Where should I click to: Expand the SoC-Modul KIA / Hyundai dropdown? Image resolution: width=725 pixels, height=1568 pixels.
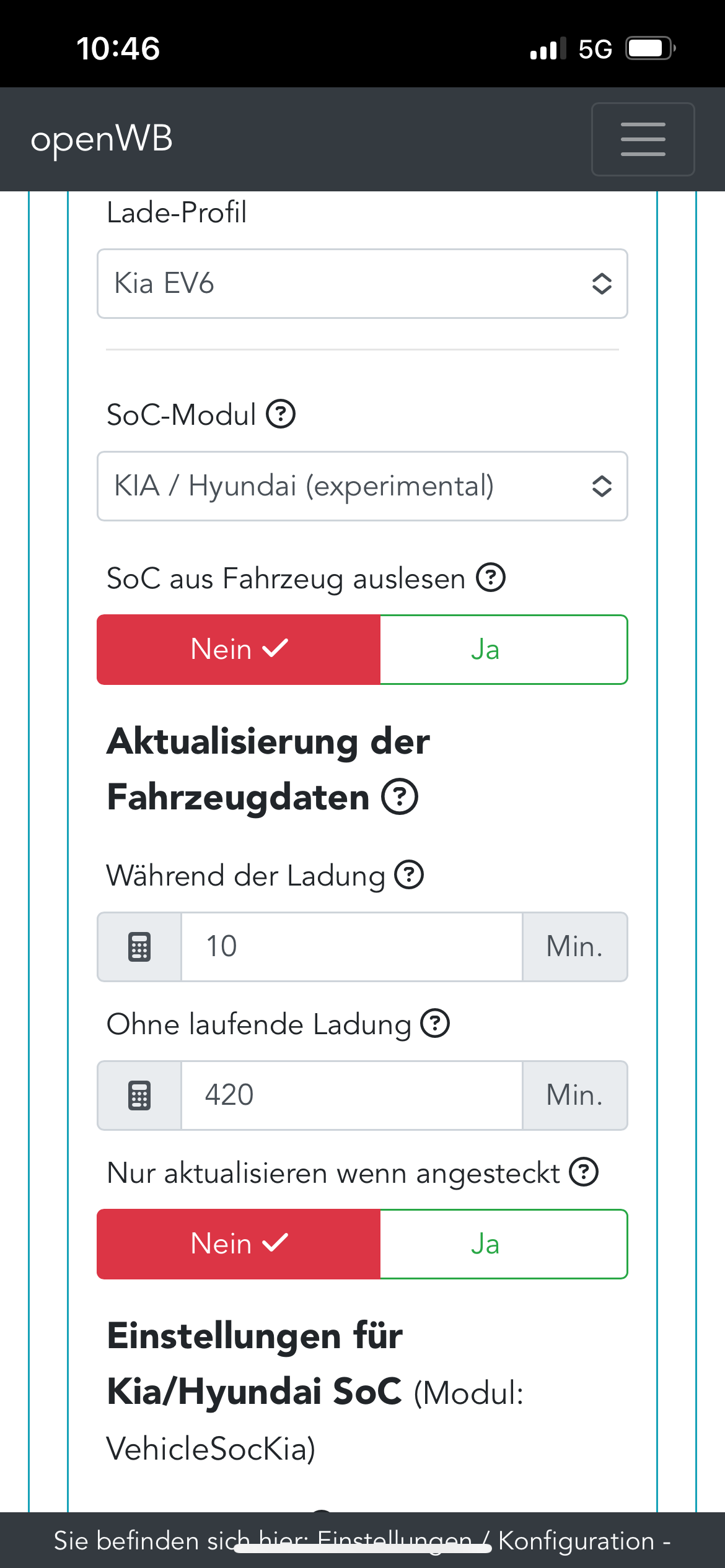click(362, 486)
